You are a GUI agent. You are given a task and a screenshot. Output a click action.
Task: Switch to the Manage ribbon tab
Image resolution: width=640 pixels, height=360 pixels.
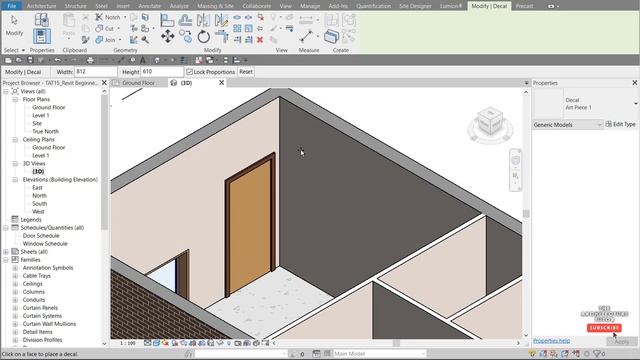tap(310, 6)
